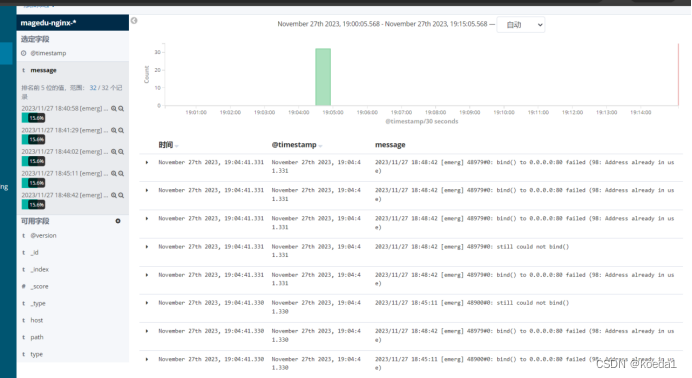692x378 pixels.
Task: Click the @timestamp column header text
Action: coord(294,145)
